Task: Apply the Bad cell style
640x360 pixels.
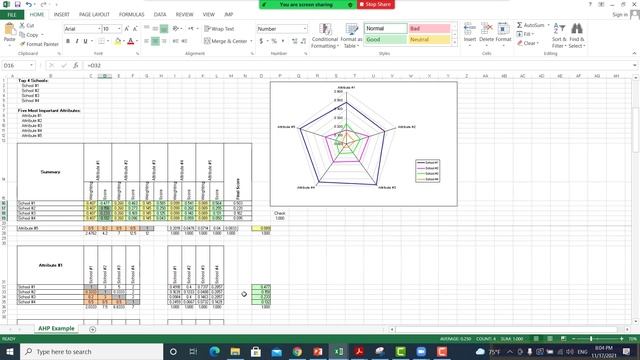Action: click(429, 29)
